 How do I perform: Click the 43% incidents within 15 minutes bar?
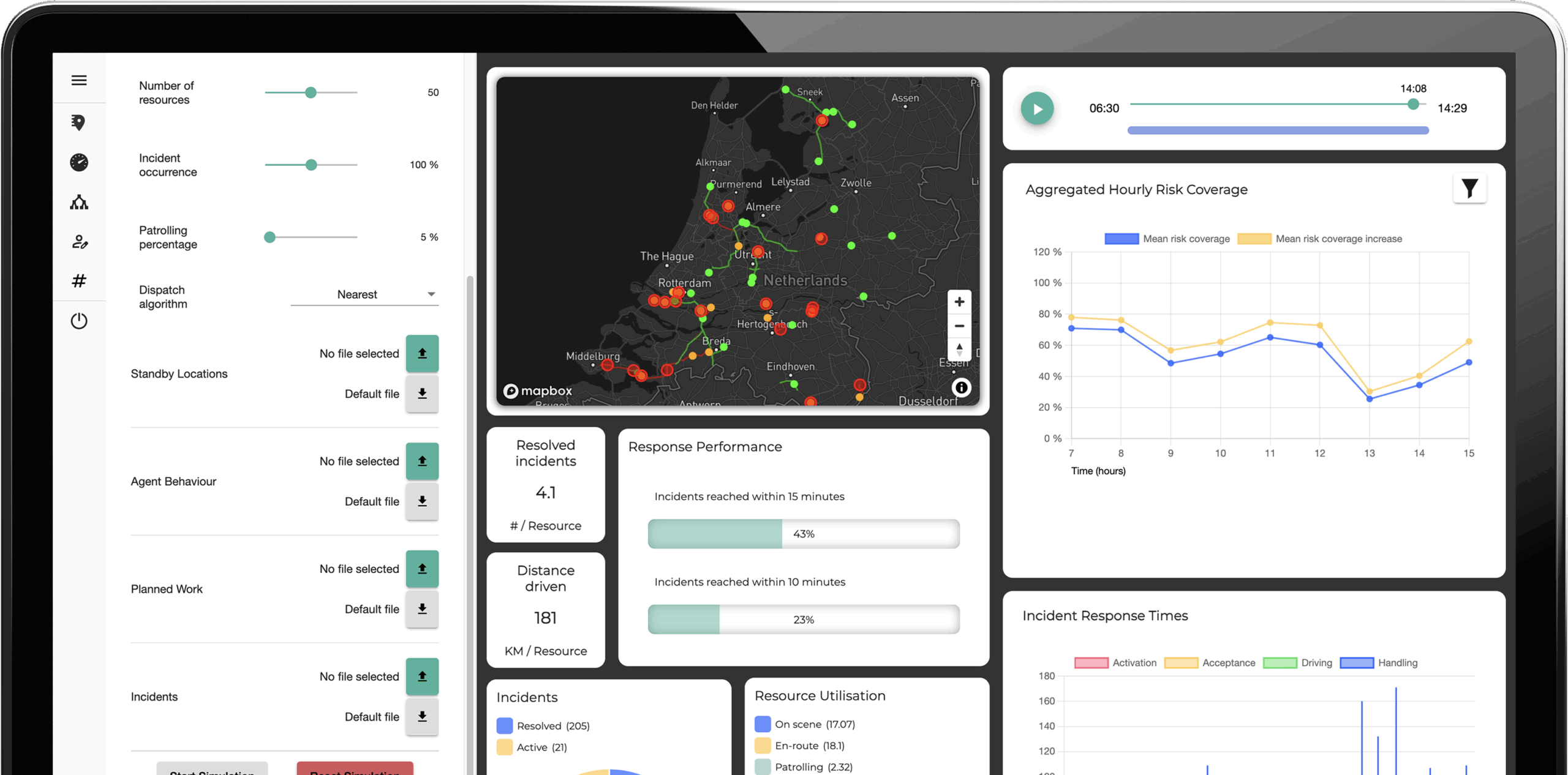click(x=804, y=534)
